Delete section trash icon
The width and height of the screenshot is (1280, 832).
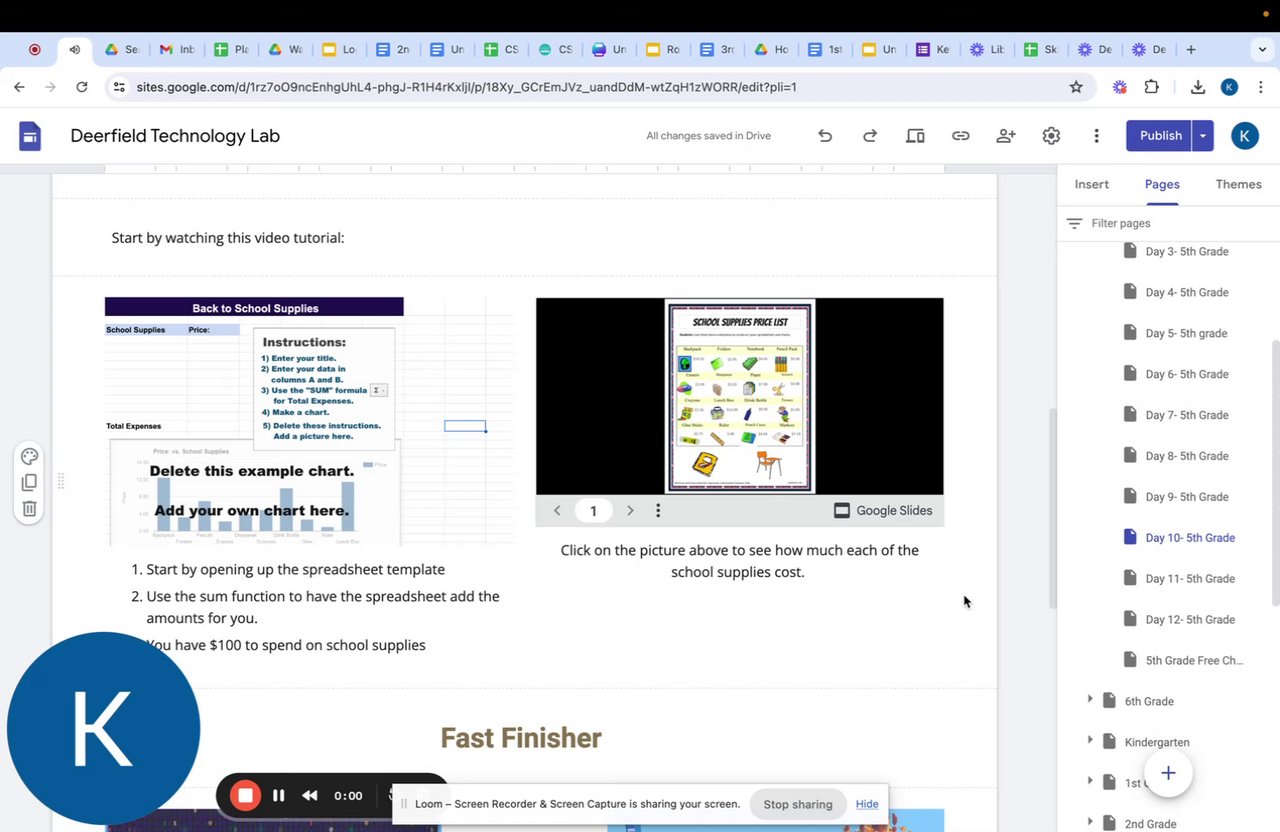29,508
